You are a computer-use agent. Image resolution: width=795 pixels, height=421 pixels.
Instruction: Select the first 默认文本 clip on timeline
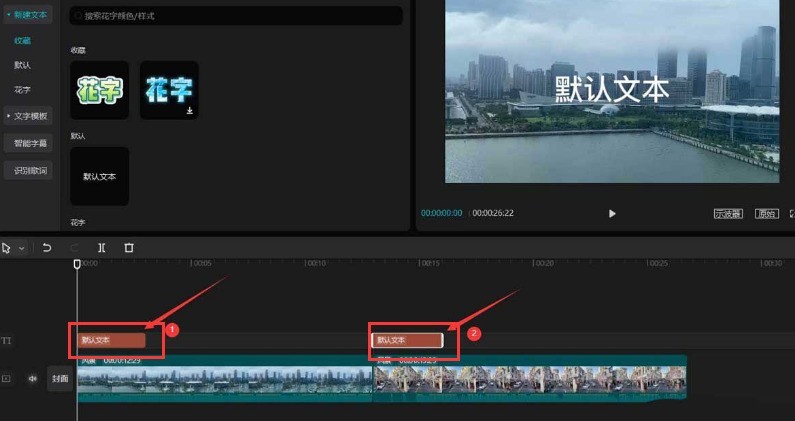point(111,340)
